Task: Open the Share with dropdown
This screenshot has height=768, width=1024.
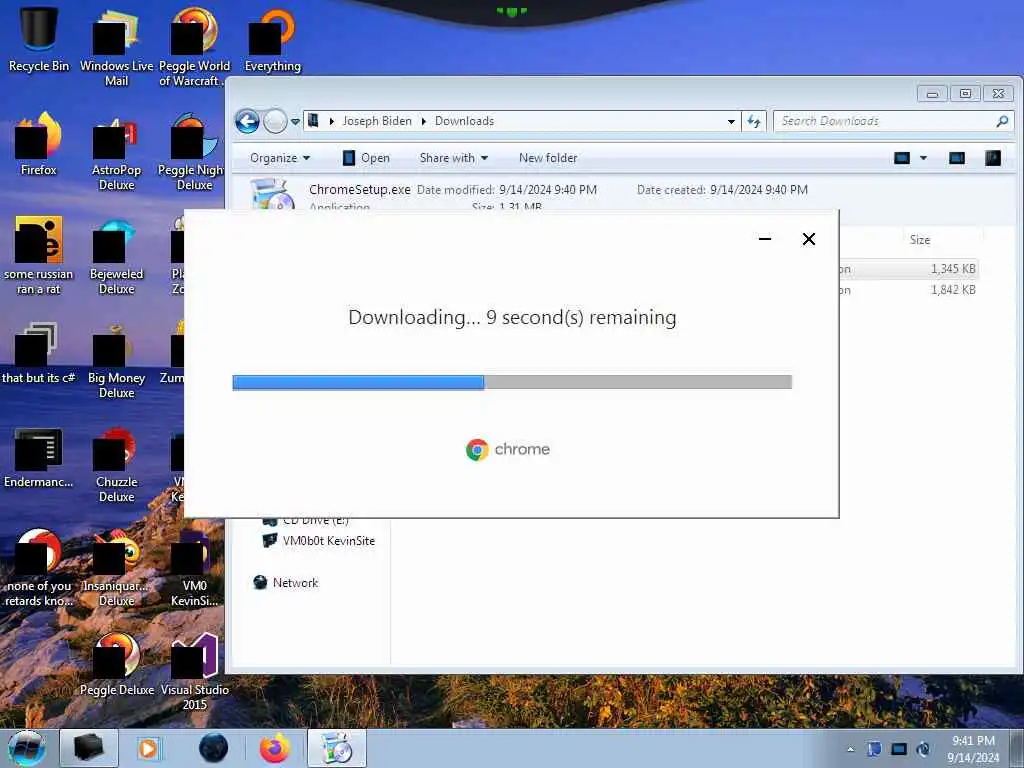Action: tap(454, 158)
